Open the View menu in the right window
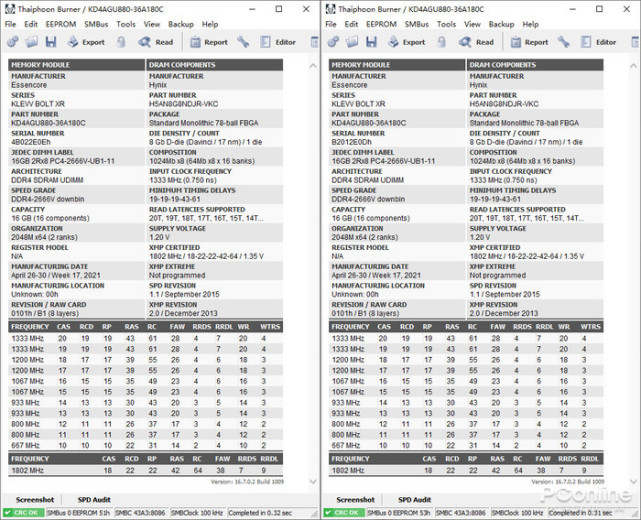641x520 pixels. 472,25
